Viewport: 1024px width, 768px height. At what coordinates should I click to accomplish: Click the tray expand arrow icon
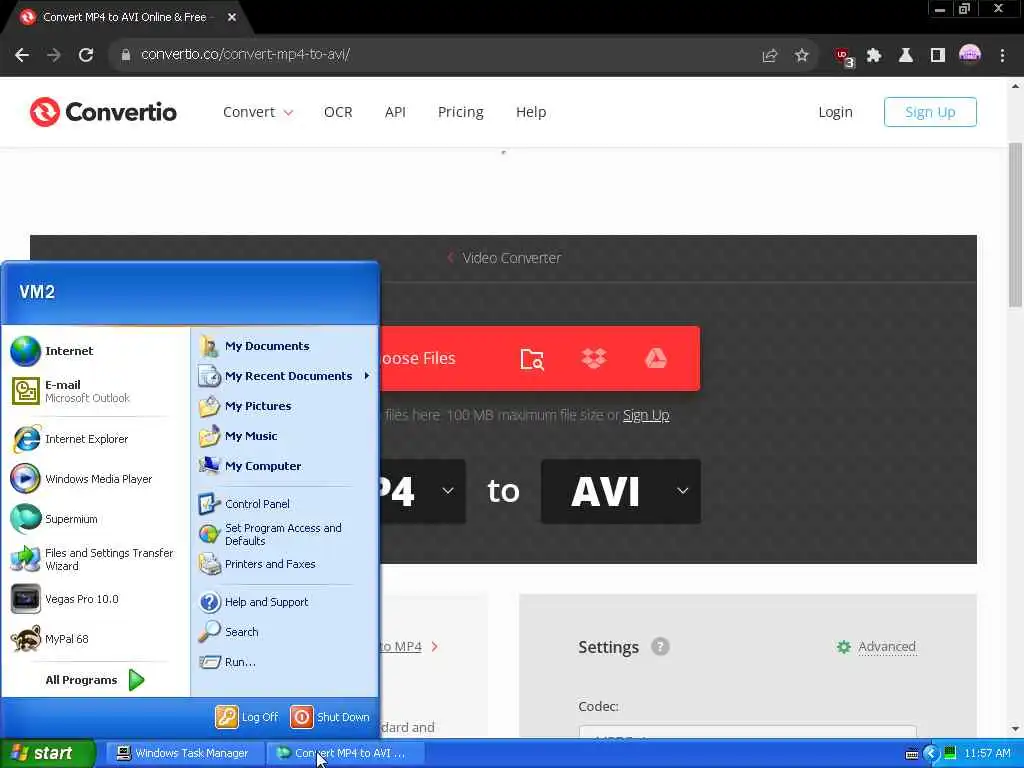pos(931,753)
